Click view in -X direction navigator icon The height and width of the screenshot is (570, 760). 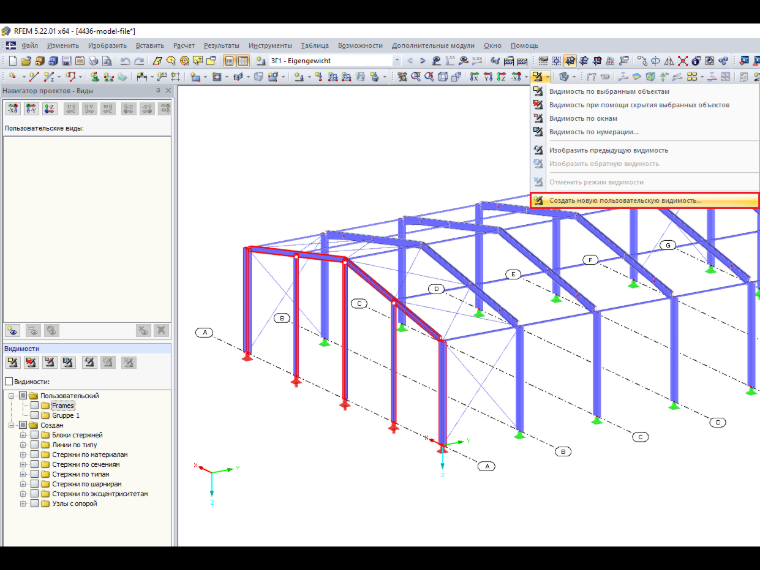pos(13,109)
